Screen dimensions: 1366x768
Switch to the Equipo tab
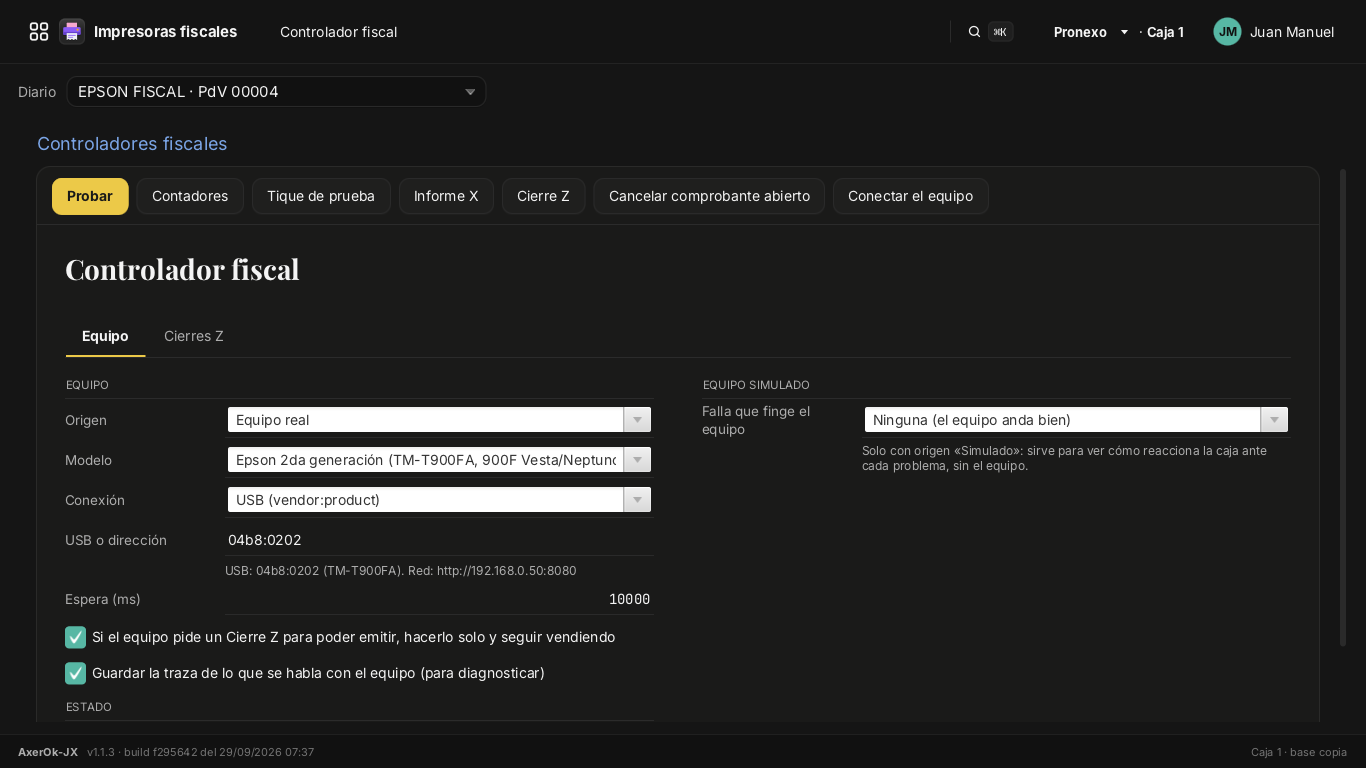pos(105,336)
